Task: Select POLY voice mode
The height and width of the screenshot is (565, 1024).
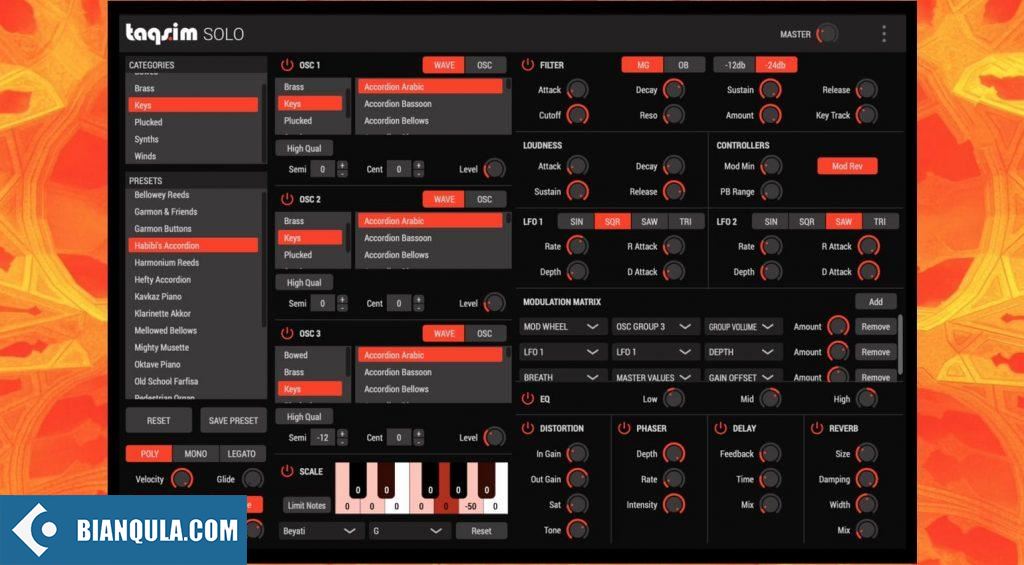Action: click(x=150, y=453)
